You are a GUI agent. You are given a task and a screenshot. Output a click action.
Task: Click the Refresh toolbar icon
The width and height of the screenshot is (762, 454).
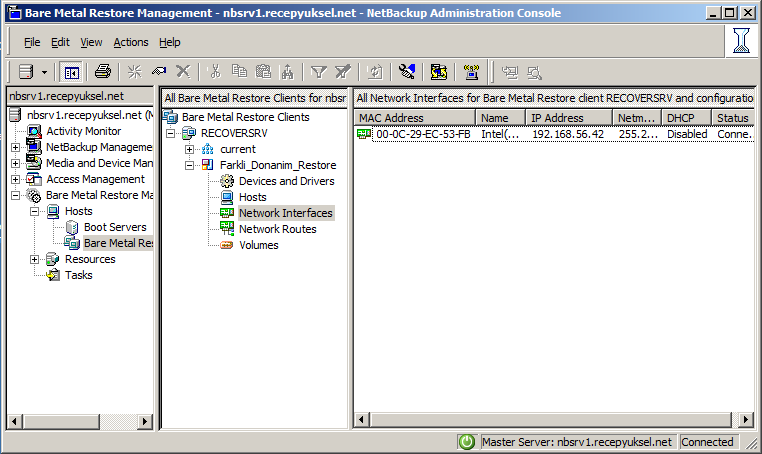pos(375,72)
